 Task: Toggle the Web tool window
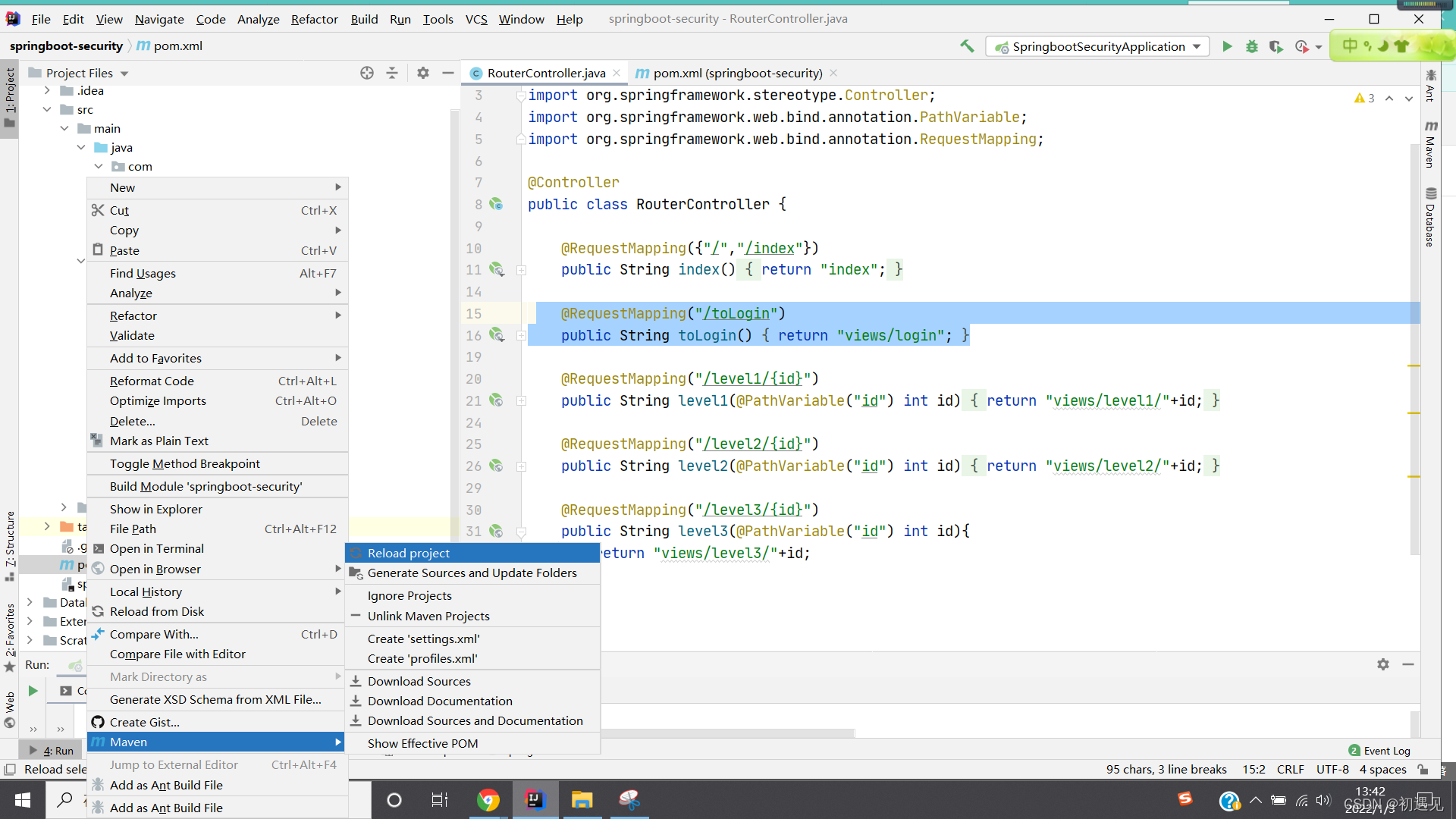click(10, 710)
